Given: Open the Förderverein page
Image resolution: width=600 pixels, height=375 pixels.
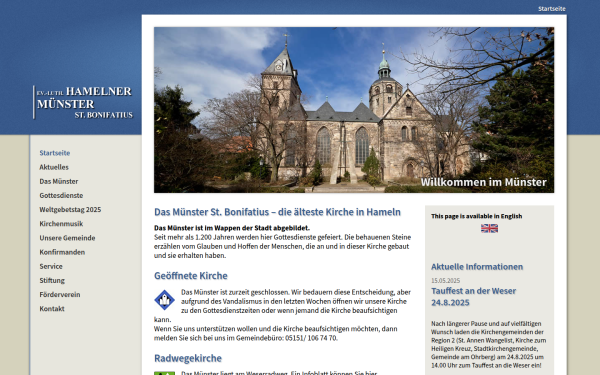Looking at the screenshot, I should (x=60, y=294).
